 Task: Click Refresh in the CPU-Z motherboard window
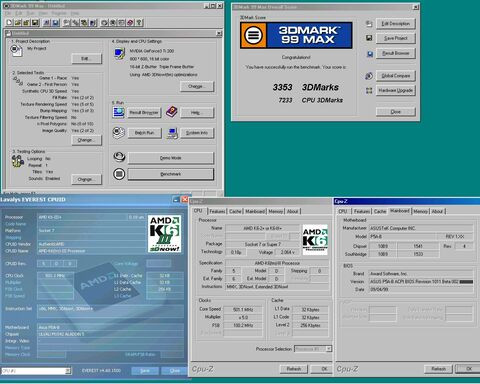tap(438, 369)
